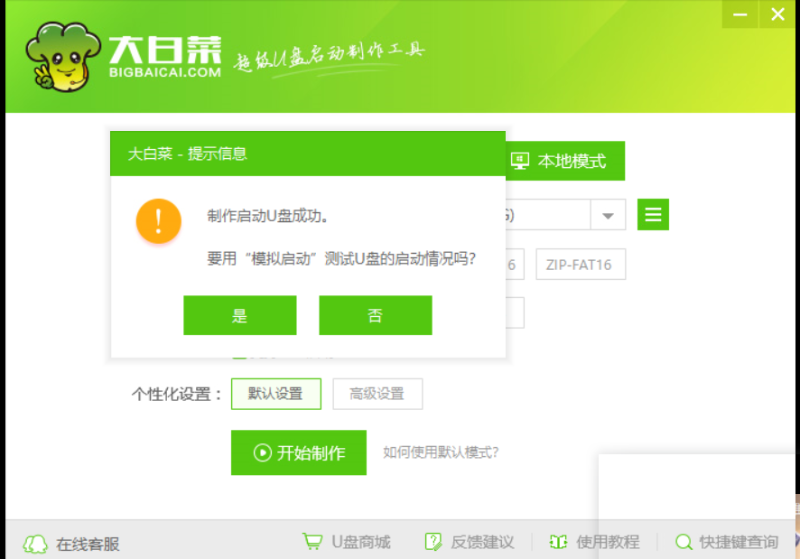This screenshot has width=800, height=559.
Task: Open 反馈建议 feedback link
Action: (482, 542)
